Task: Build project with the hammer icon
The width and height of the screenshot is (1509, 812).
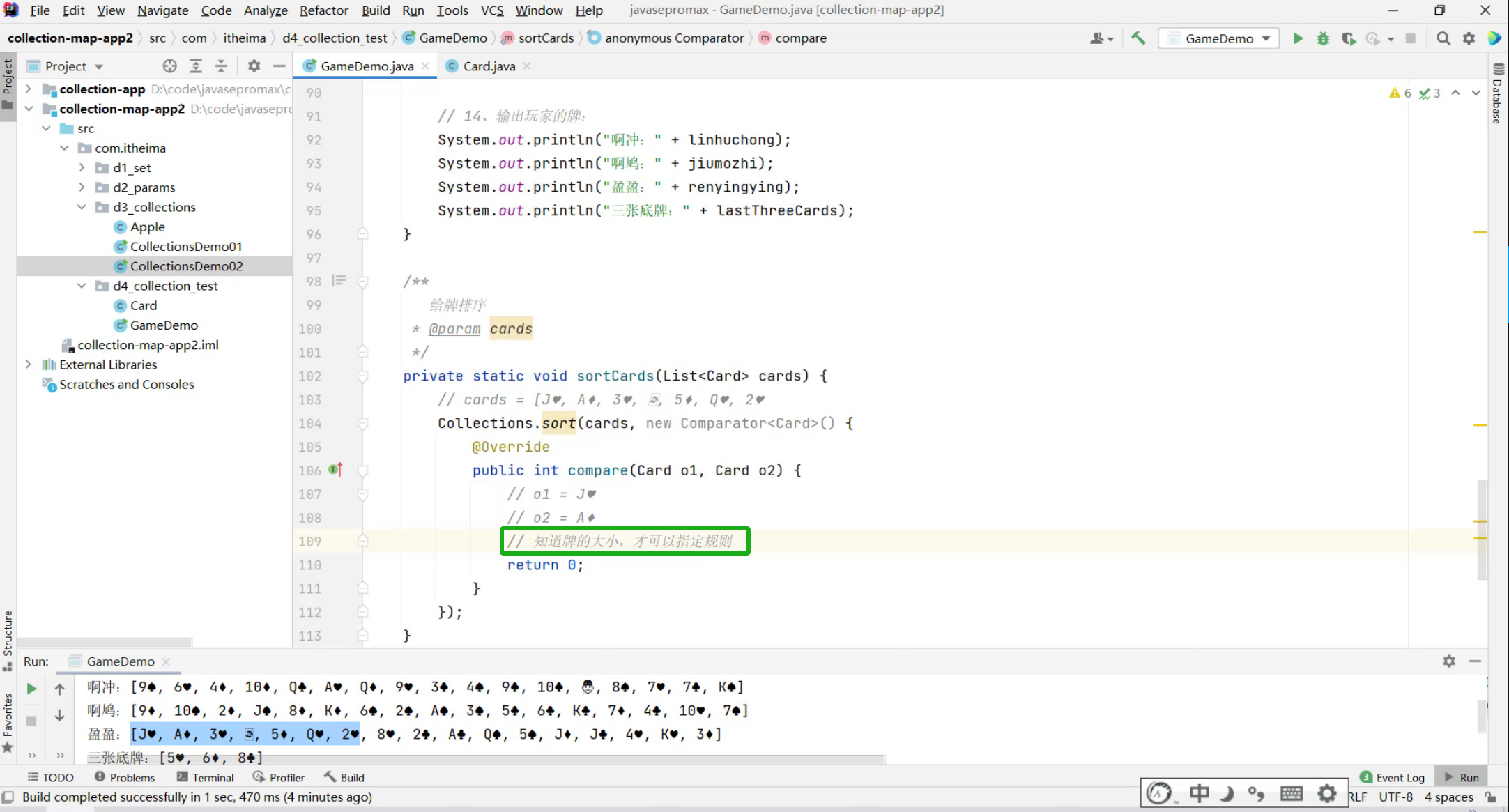Action: pos(1138,38)
